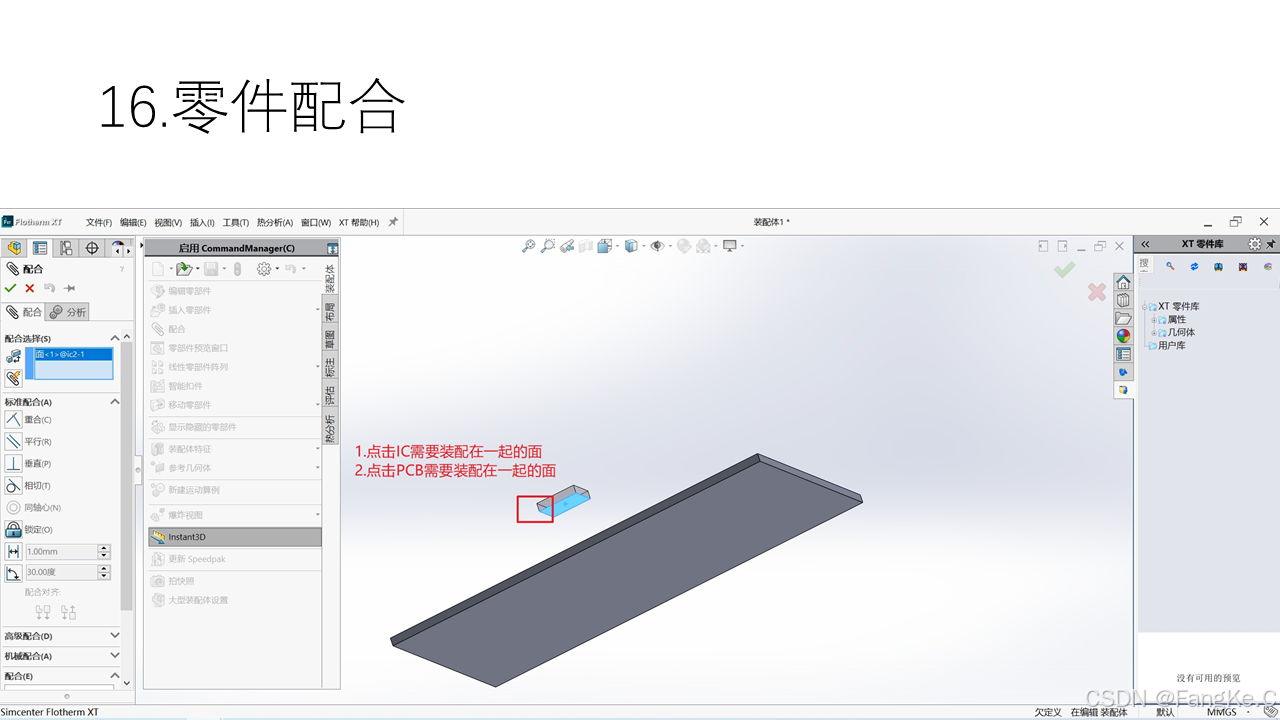This screenshot has height=720, width=1280.
Task: Choose anti-aligned mate alignment icon
Action: [x=68, y=612]
